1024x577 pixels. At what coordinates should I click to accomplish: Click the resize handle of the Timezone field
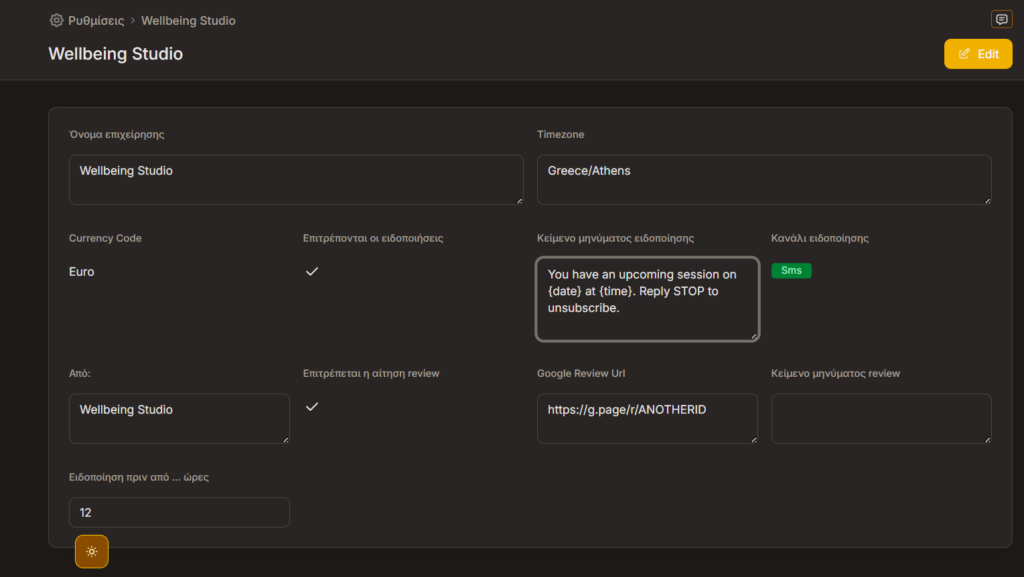pyautogui.click(x=988, y=200)
